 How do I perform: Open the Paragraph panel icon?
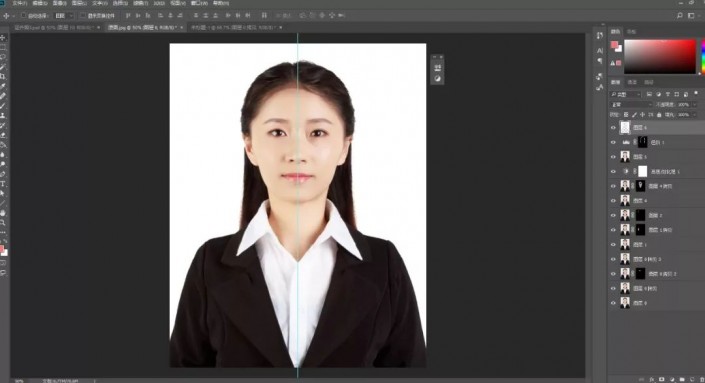(x=600, y=61)
